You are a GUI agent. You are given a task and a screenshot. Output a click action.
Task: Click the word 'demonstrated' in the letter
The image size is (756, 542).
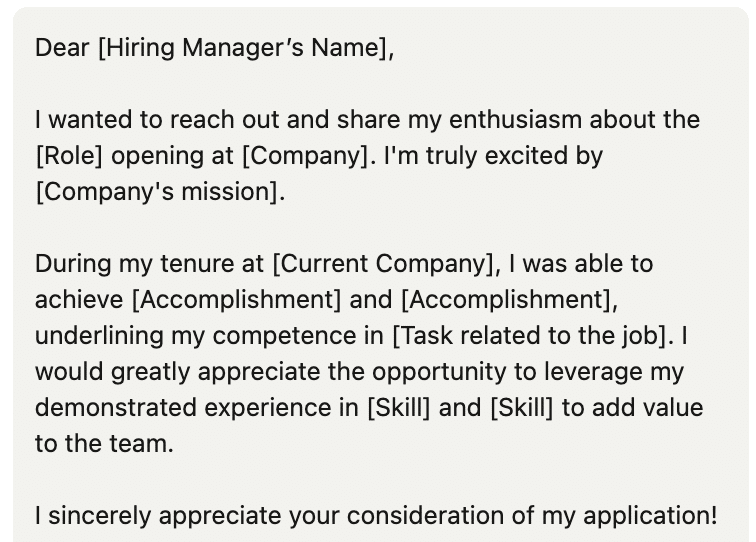(x=116, y=408)
